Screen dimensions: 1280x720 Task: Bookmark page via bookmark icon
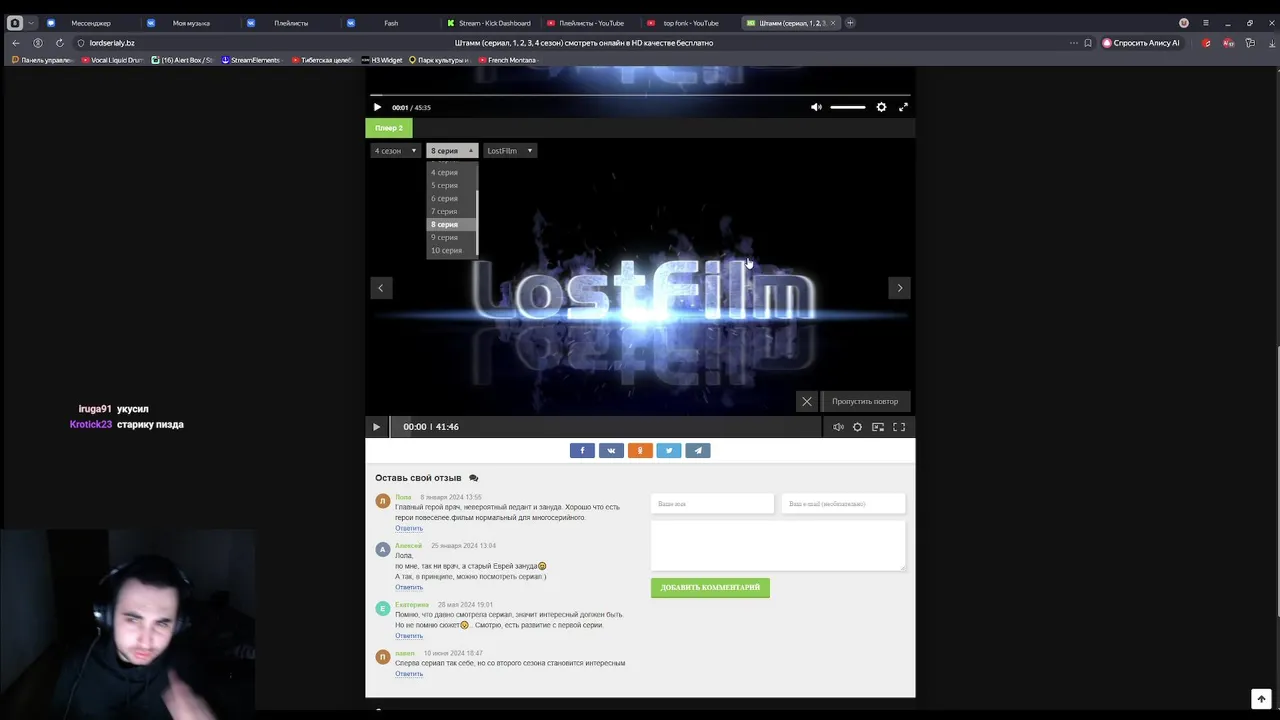click(1088, 43)
